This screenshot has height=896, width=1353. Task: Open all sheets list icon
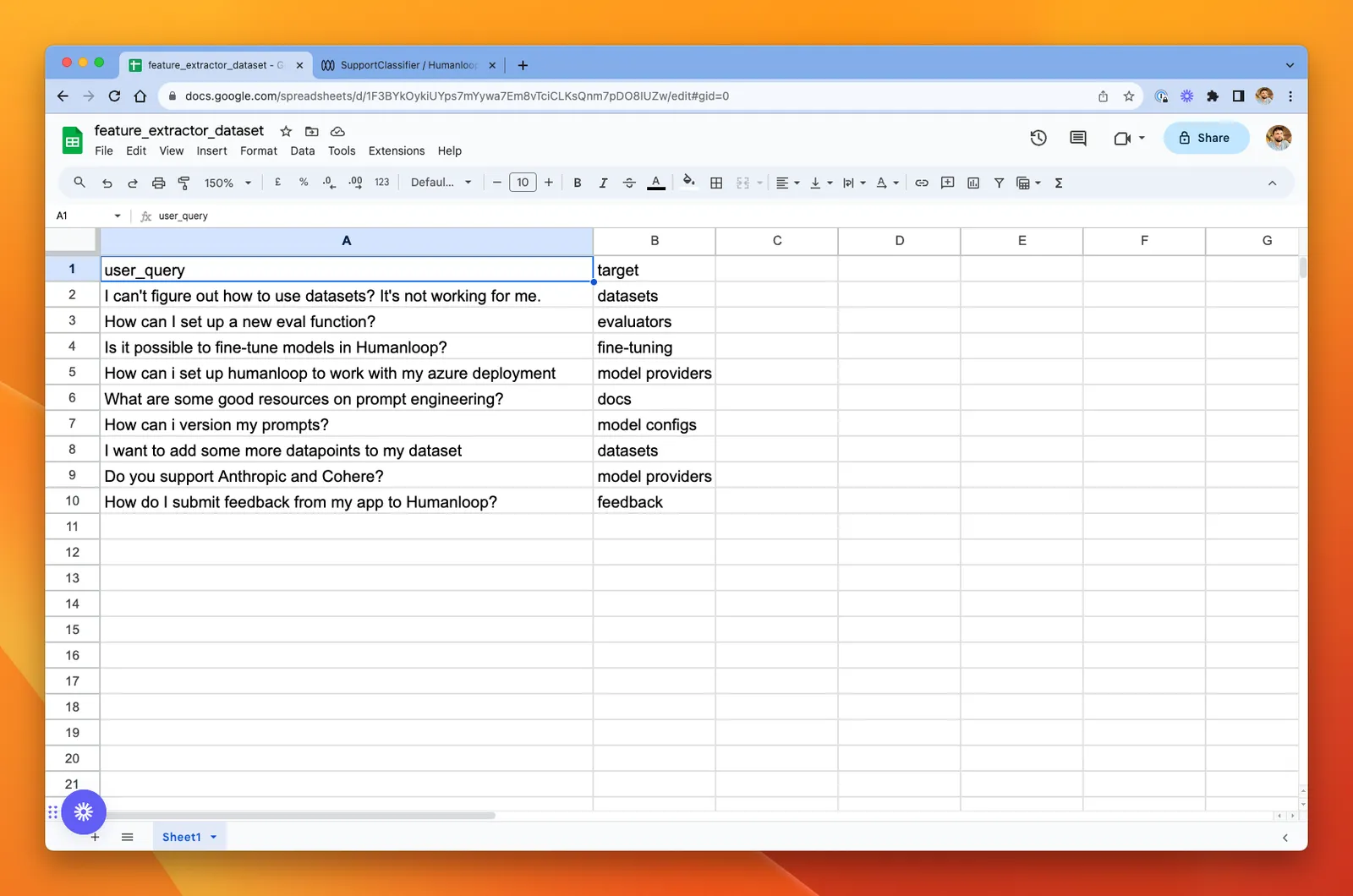(x=128, y=837)
